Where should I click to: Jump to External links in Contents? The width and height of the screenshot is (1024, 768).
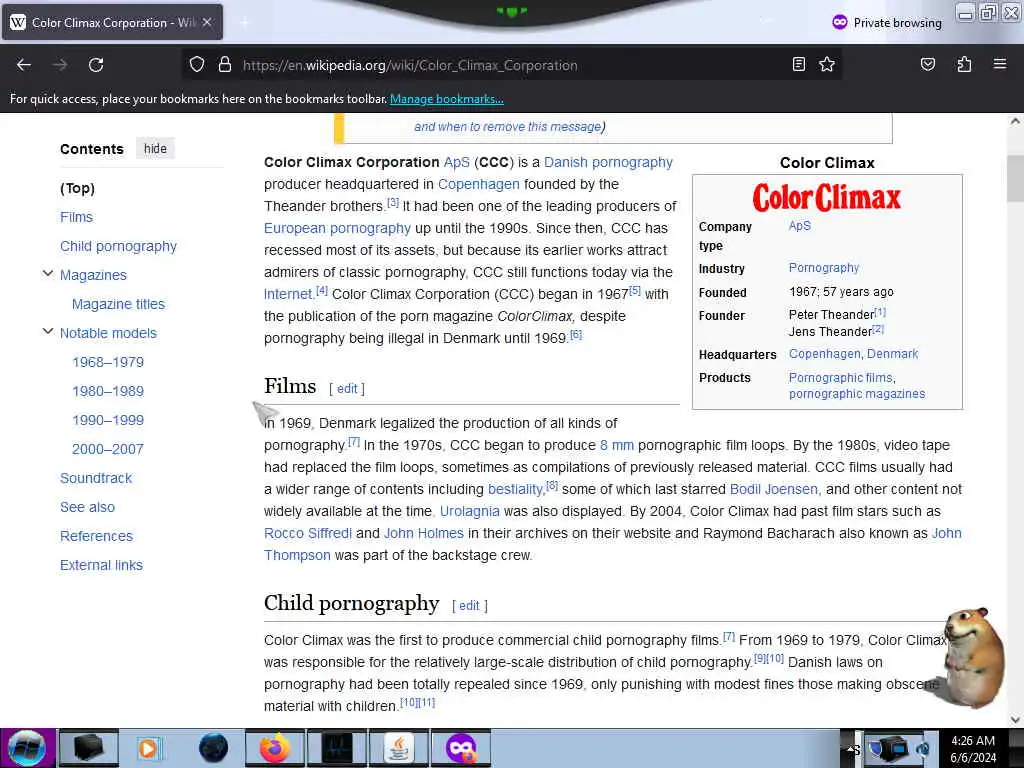click(x=101, y=565)
